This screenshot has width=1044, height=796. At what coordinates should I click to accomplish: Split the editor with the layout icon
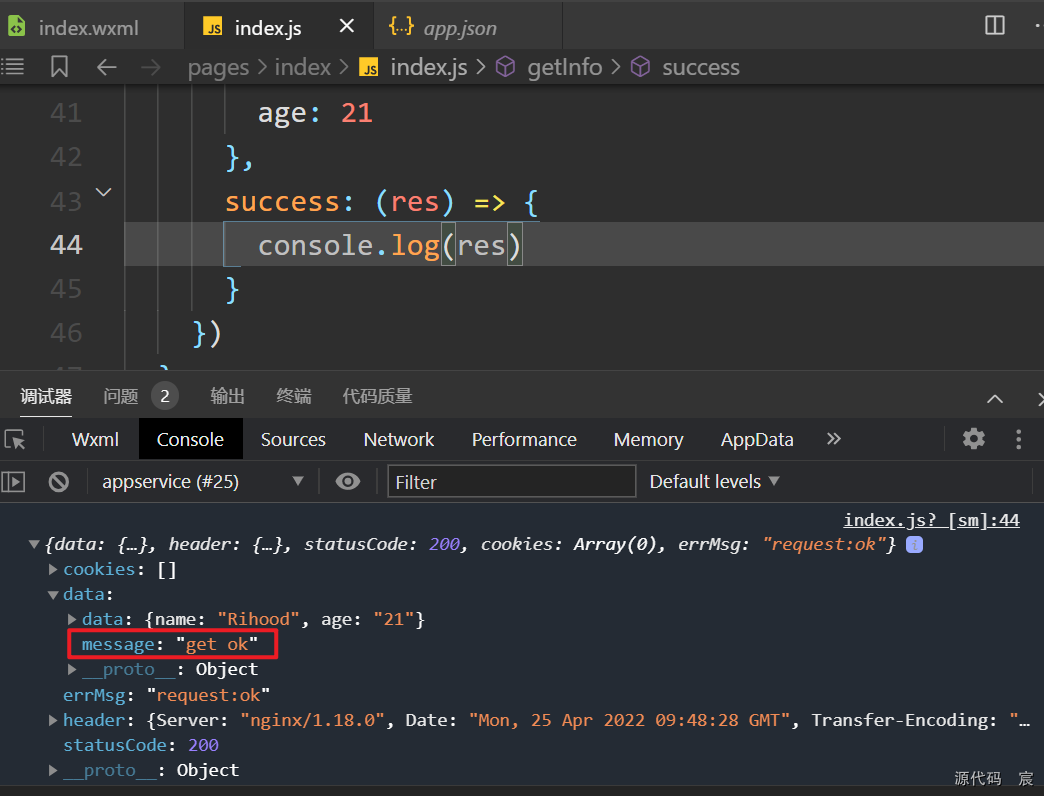click(x=995, y=25)
